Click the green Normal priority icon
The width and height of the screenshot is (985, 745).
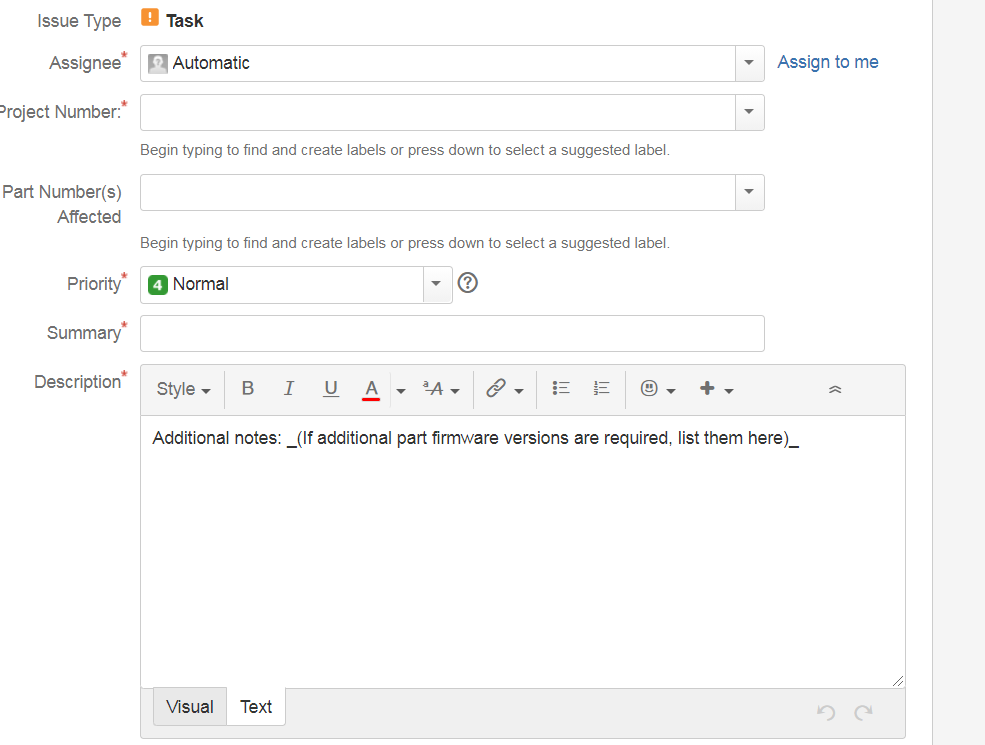pos(158,285)
